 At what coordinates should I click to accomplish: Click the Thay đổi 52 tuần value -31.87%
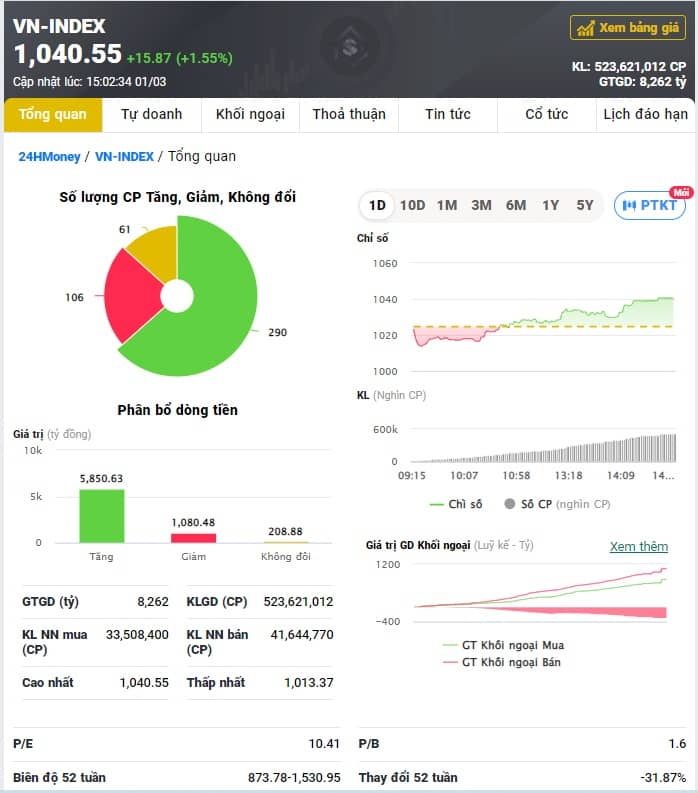663,778
